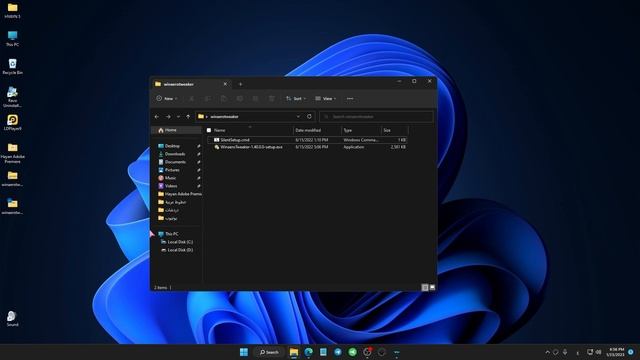Viewport: 640px width, 360px height.
Task: Click the Paste icon in Explorer toolbar
Action: (224, 99)
